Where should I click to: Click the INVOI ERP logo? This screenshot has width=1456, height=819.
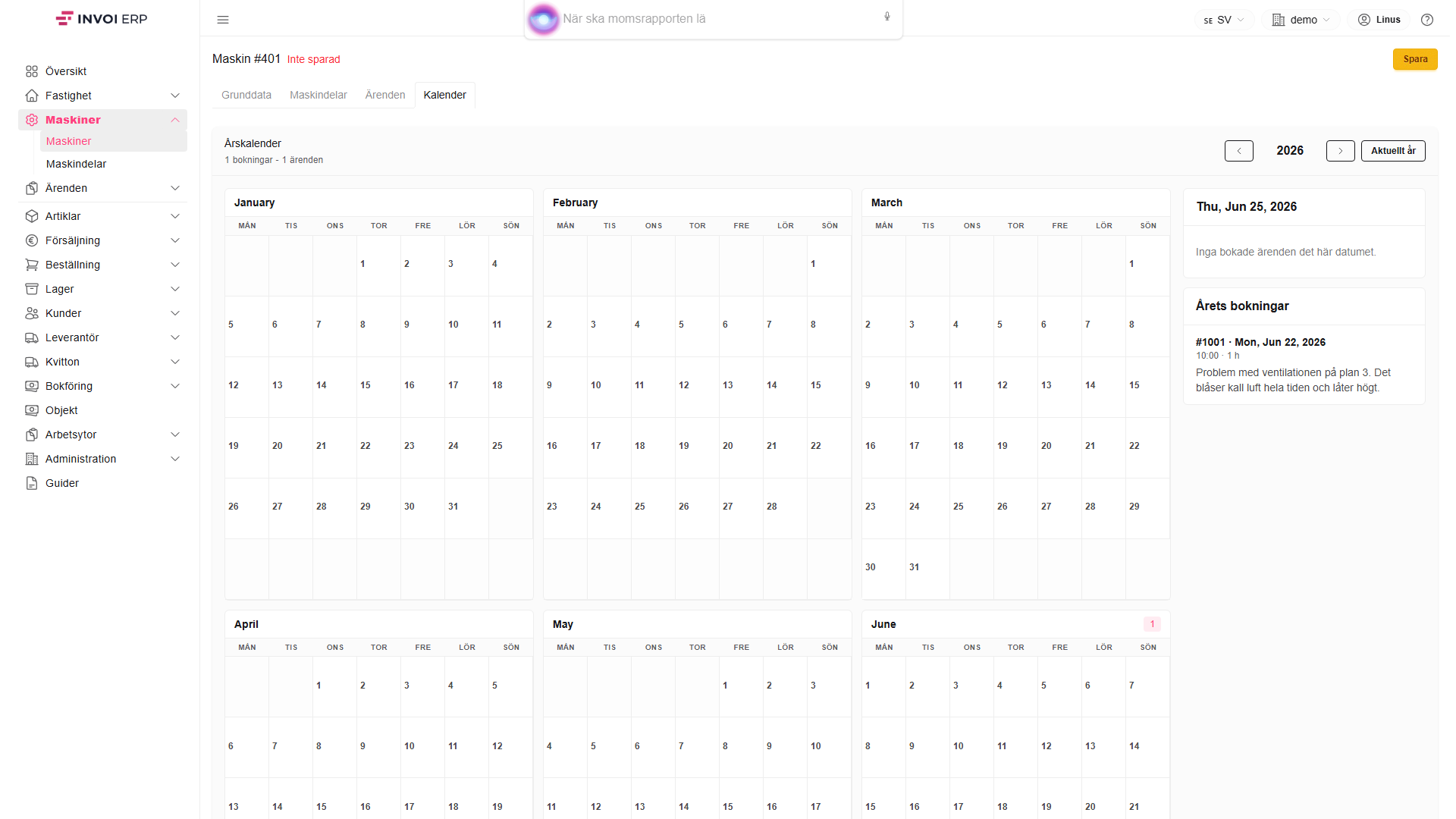102,19
